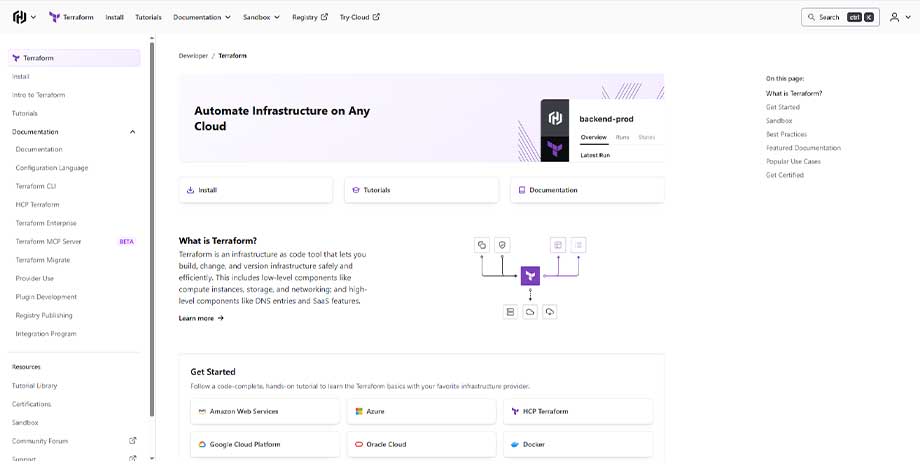
Task: Open Configuration Language in the sidebar
Action: click(52, 168)
